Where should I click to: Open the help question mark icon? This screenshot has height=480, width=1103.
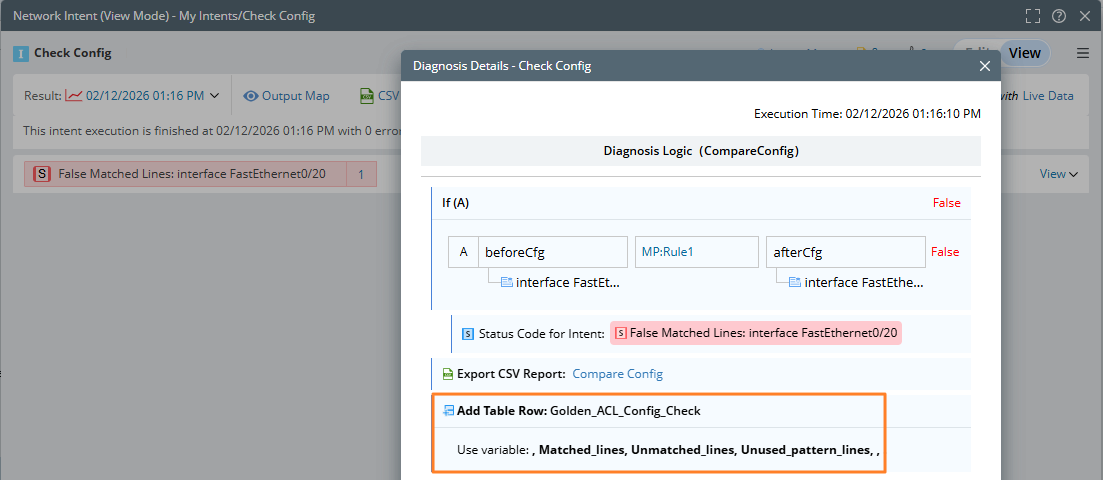pyautogui.click(x=1058, y=16)
